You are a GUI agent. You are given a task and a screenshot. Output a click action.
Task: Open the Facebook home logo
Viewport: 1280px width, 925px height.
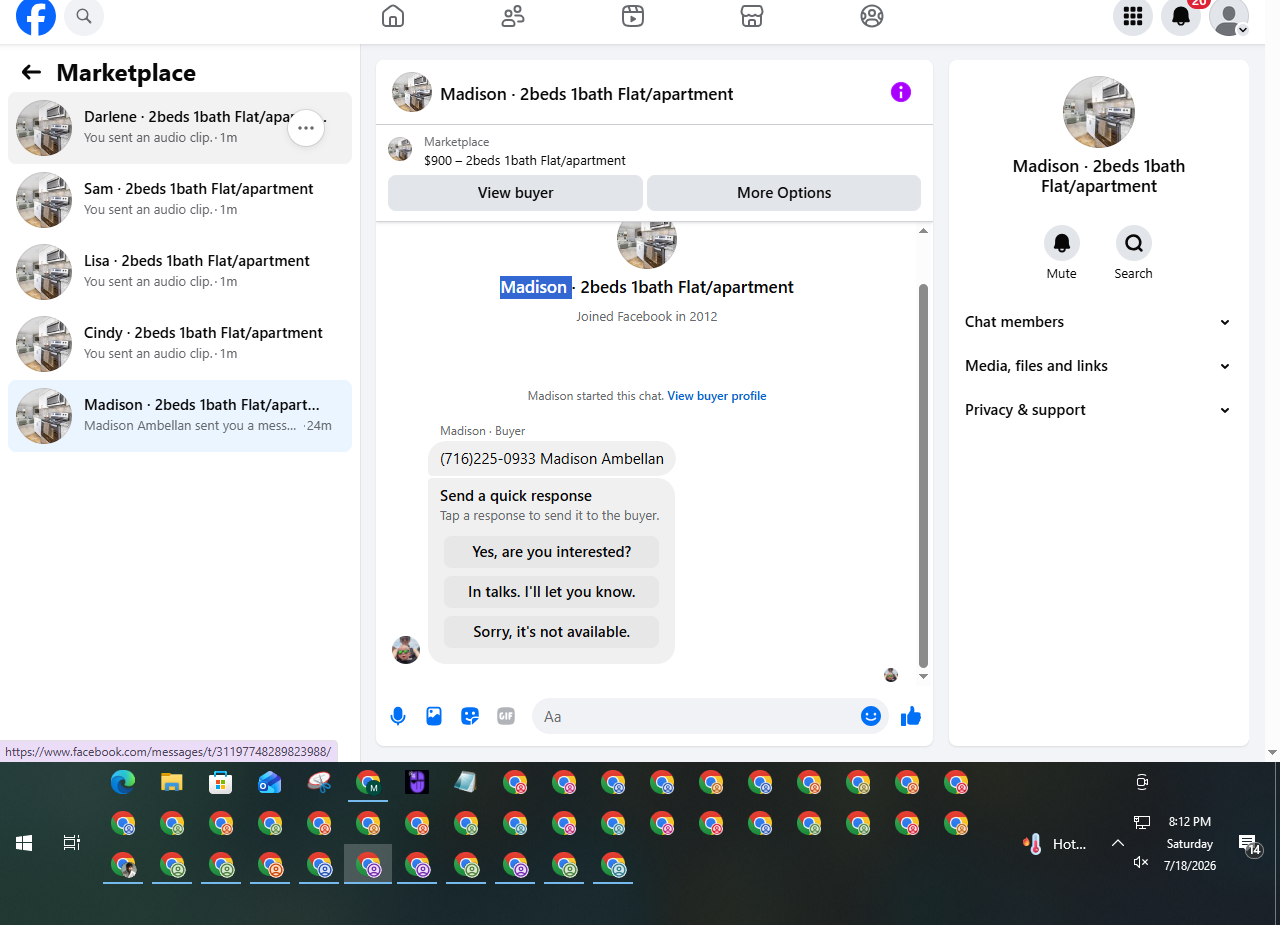tap(36, 16)
